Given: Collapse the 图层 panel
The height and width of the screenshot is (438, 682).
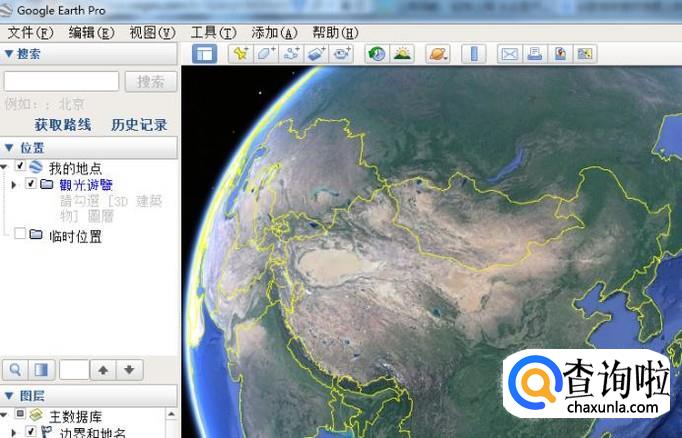Looking at the screenshot, I should pos(8,396).
